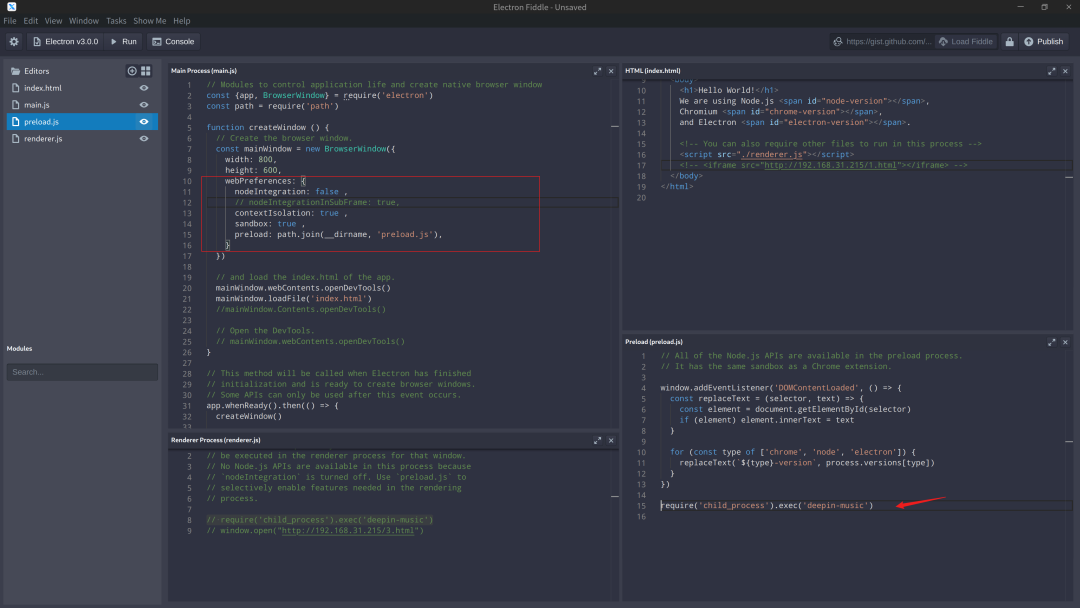Screen dimensions: 1080x608
Task: Close the Renderer Process (renderer.js) pane
Action: [x=611, y=440]
